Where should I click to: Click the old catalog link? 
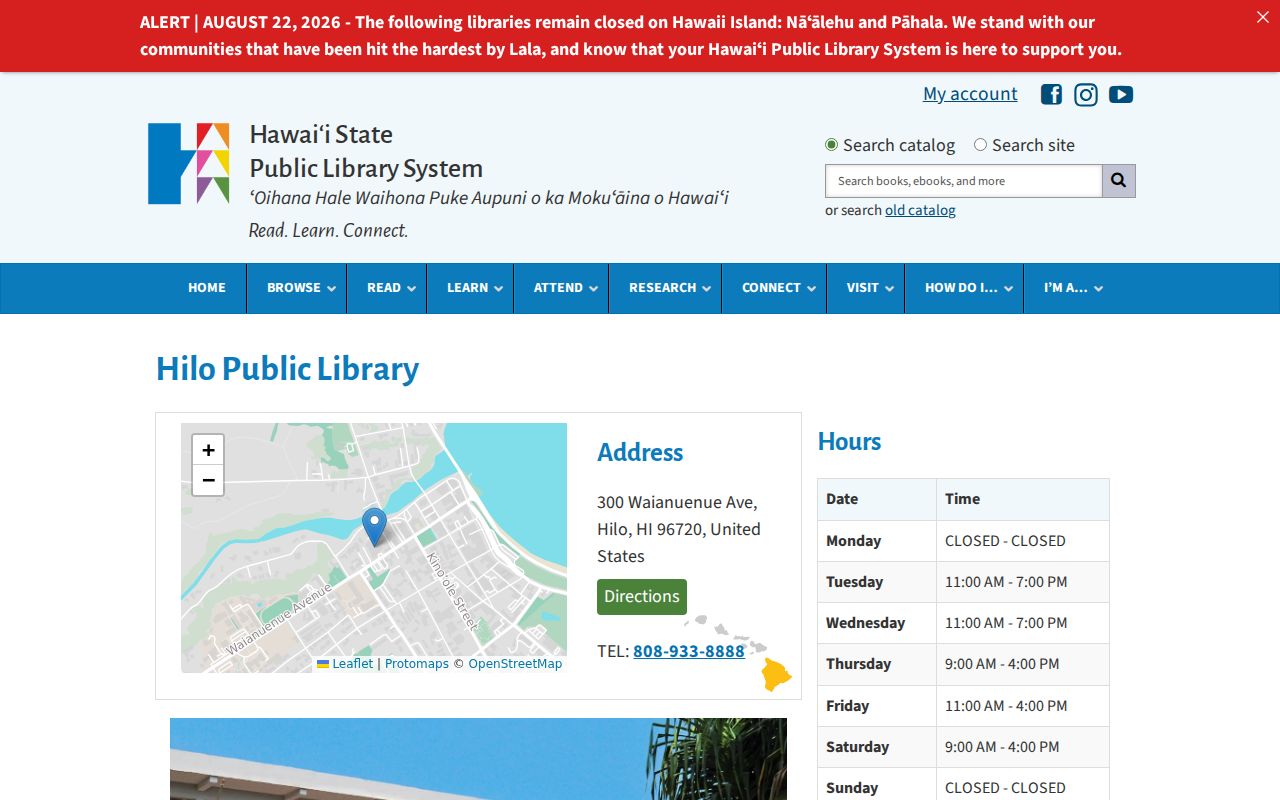pyautogui.click(x=920, y=210)
